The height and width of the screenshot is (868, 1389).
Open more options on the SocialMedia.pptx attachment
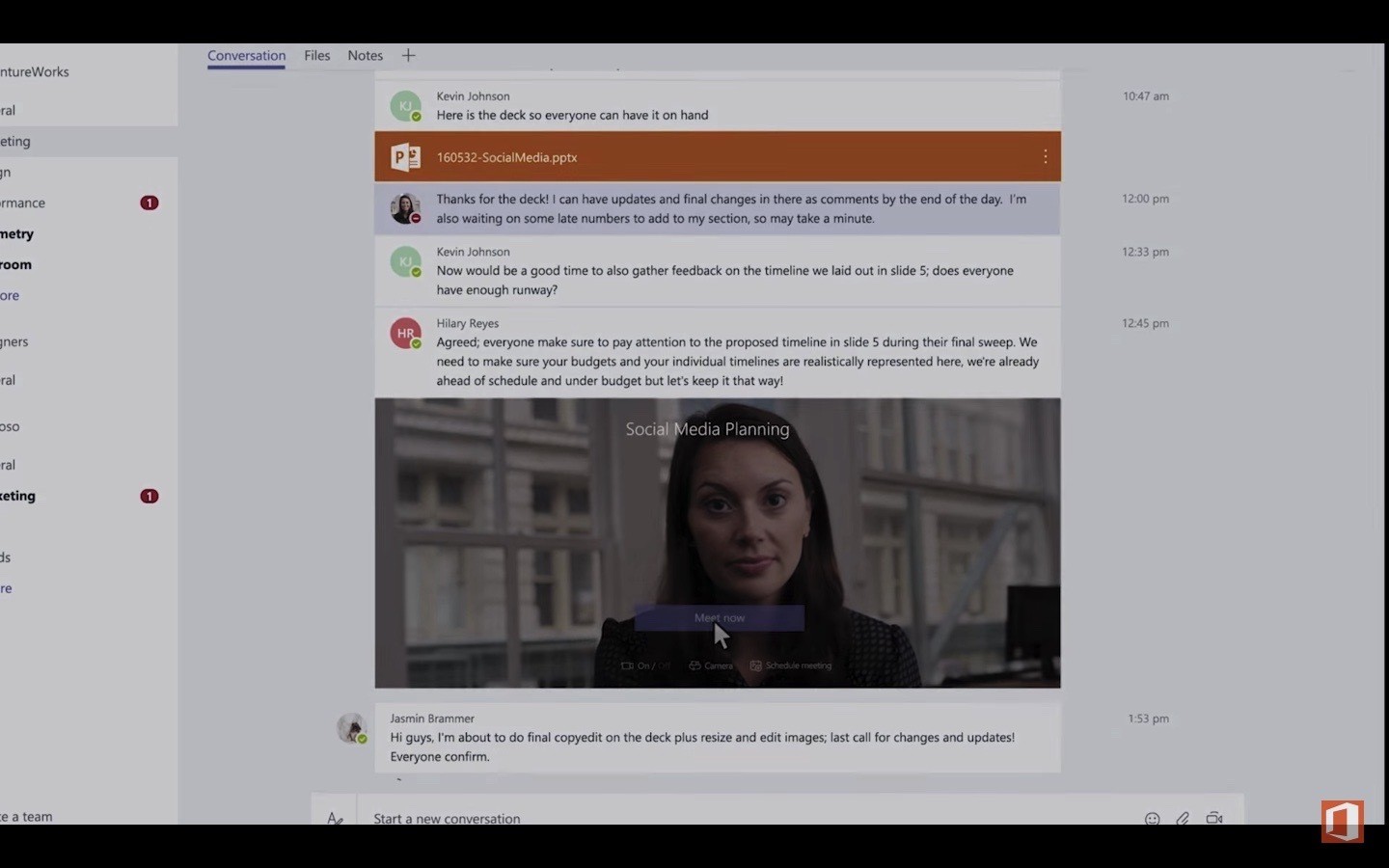click(x=1045, y=157)
